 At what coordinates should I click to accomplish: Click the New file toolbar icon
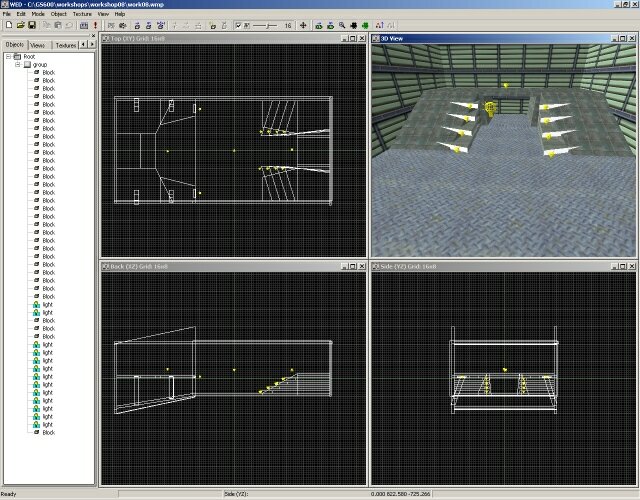pos(8,26)
